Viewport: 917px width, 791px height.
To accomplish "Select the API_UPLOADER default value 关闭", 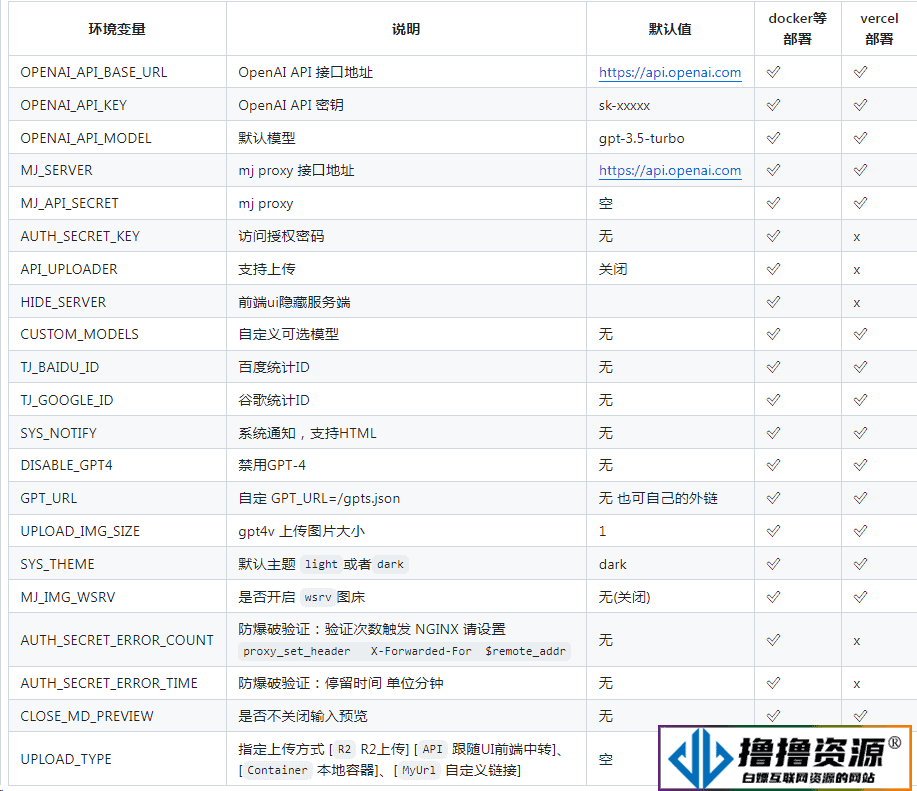I will click(x=613, y=269).
